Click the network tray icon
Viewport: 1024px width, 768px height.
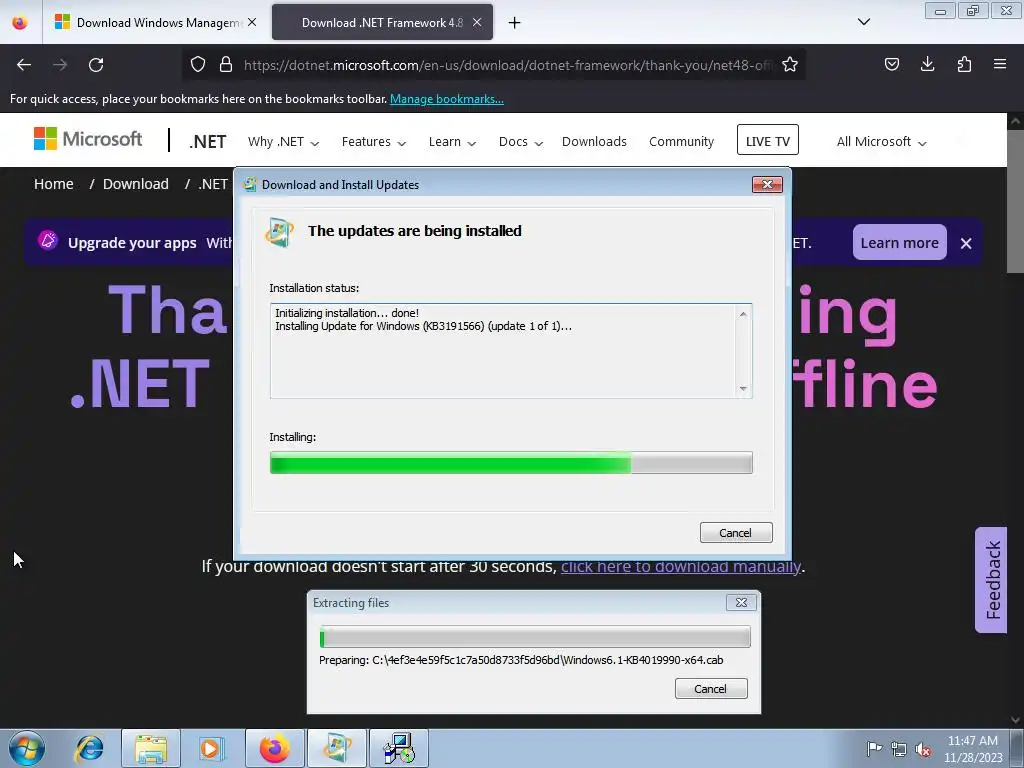pos(899,749)
